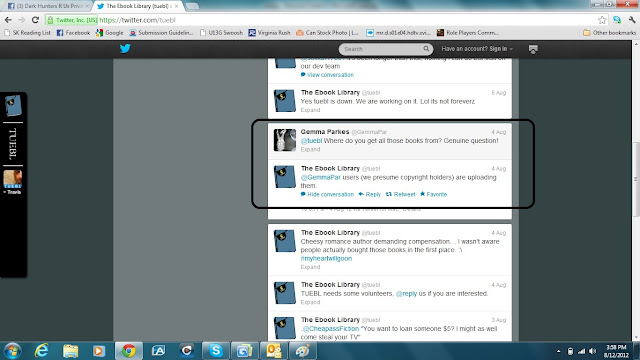640x360 pixels.
Task: Click the extension icon beside star
Action: 617,20
